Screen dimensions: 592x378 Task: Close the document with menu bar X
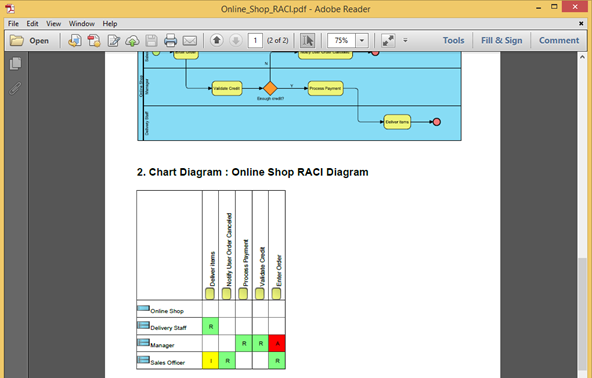tap(581, 23)
